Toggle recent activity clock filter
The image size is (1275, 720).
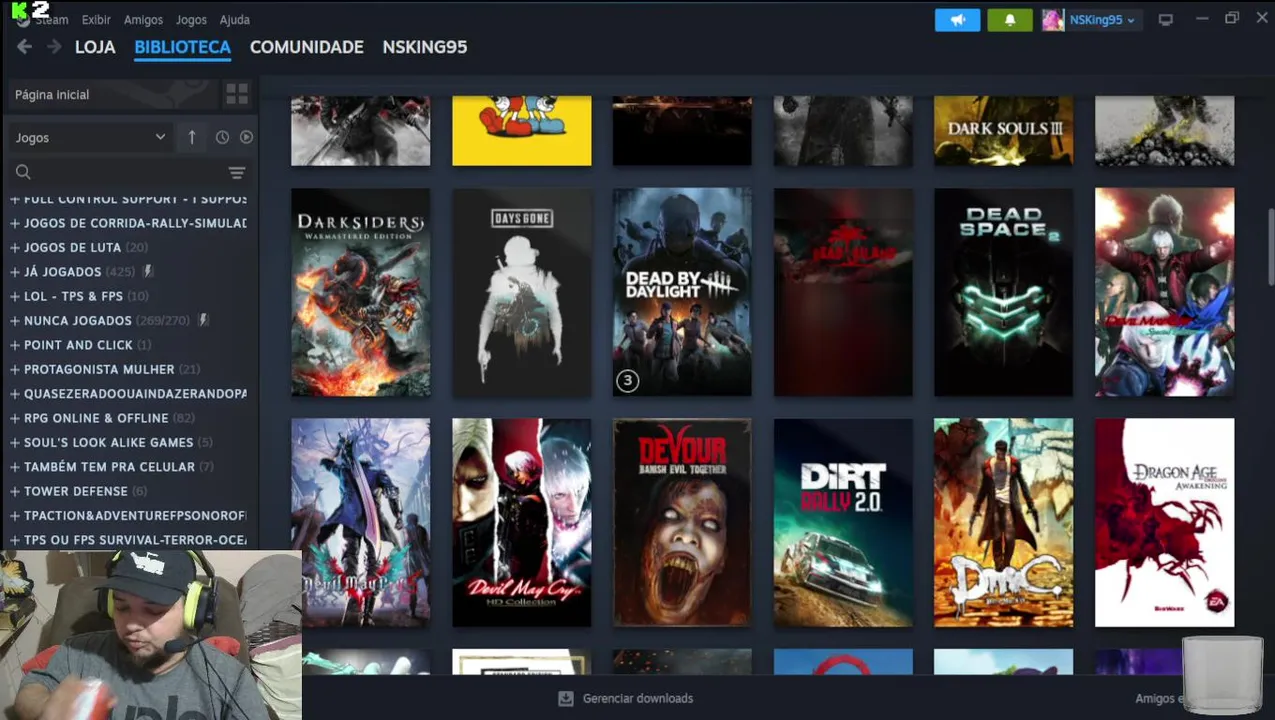click(x=222, y=137)
